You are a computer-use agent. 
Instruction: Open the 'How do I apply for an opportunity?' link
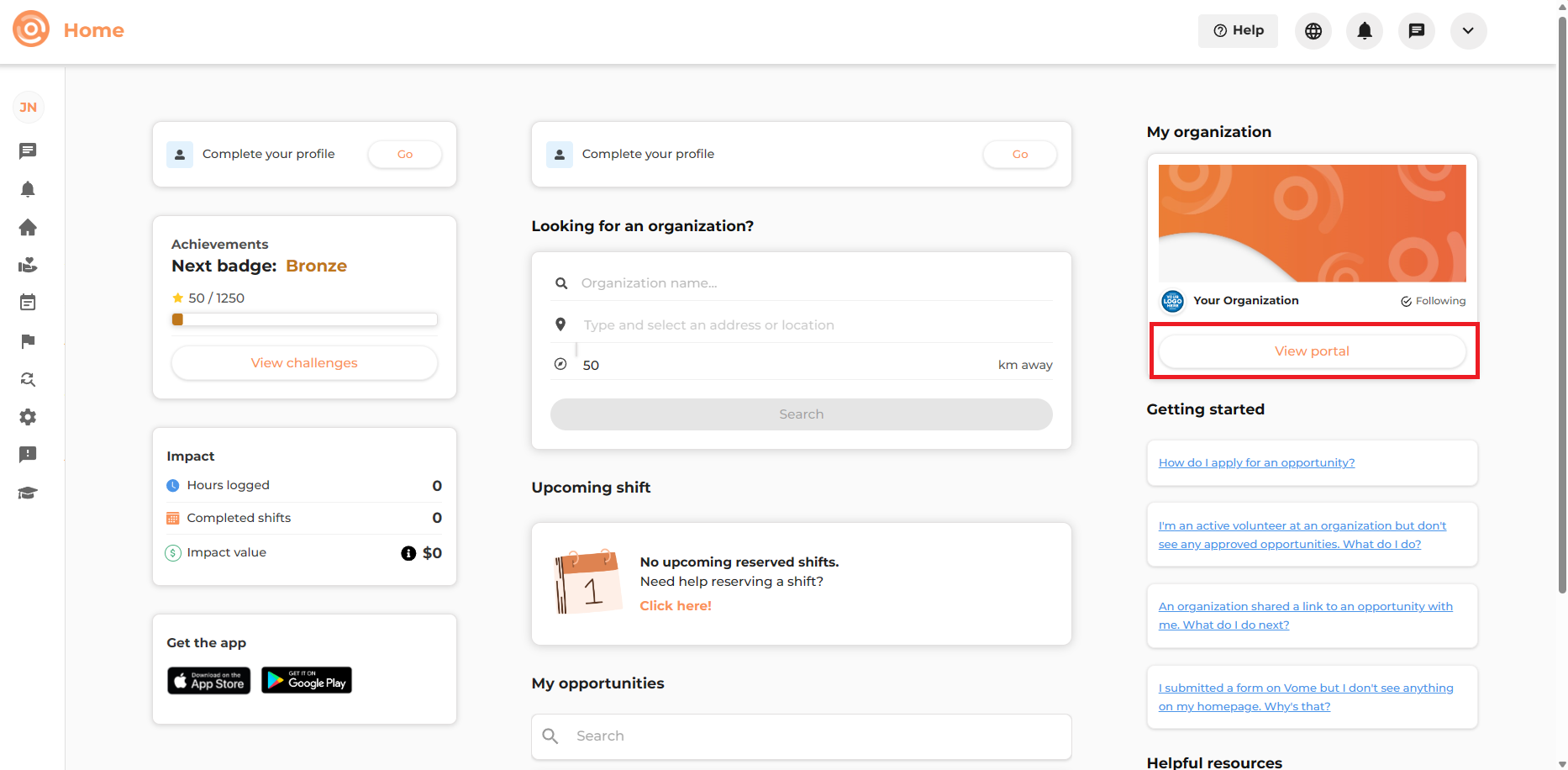click(1256, 463)
